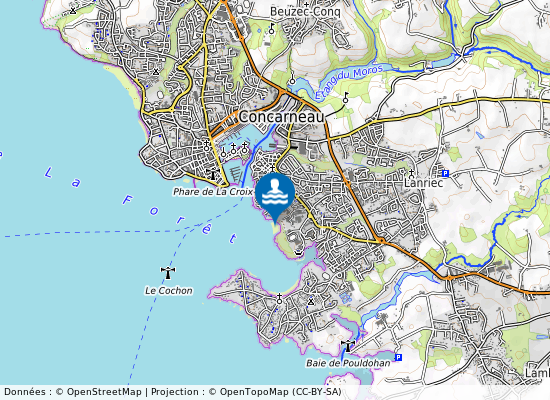
Task: Click the Phare de La Croix label
Action: pos(213,192)
